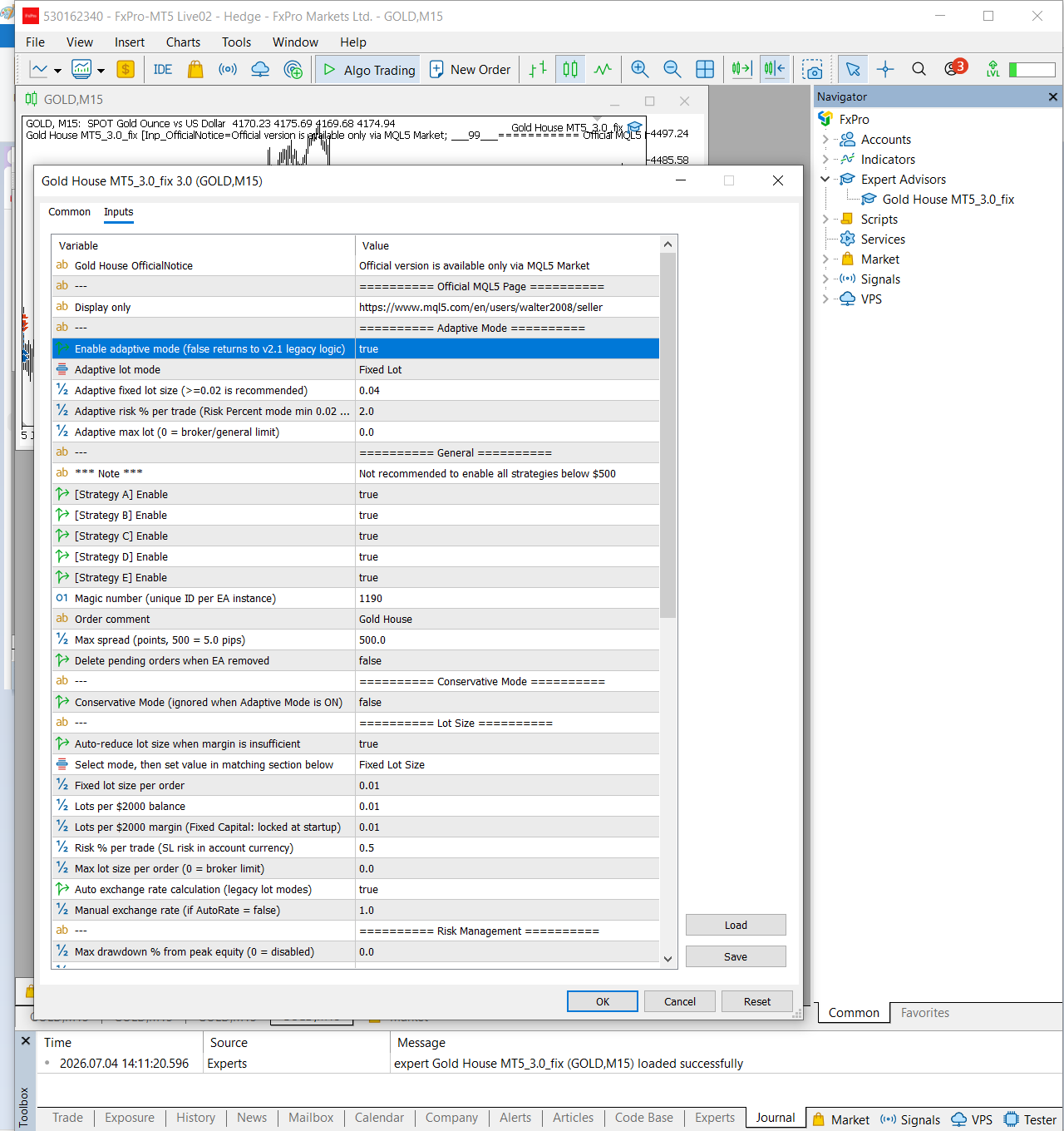Viewport: 1064px width, 1131px height.
Task: Toggle Algo Trading on or off
Action: coord(369,70)
